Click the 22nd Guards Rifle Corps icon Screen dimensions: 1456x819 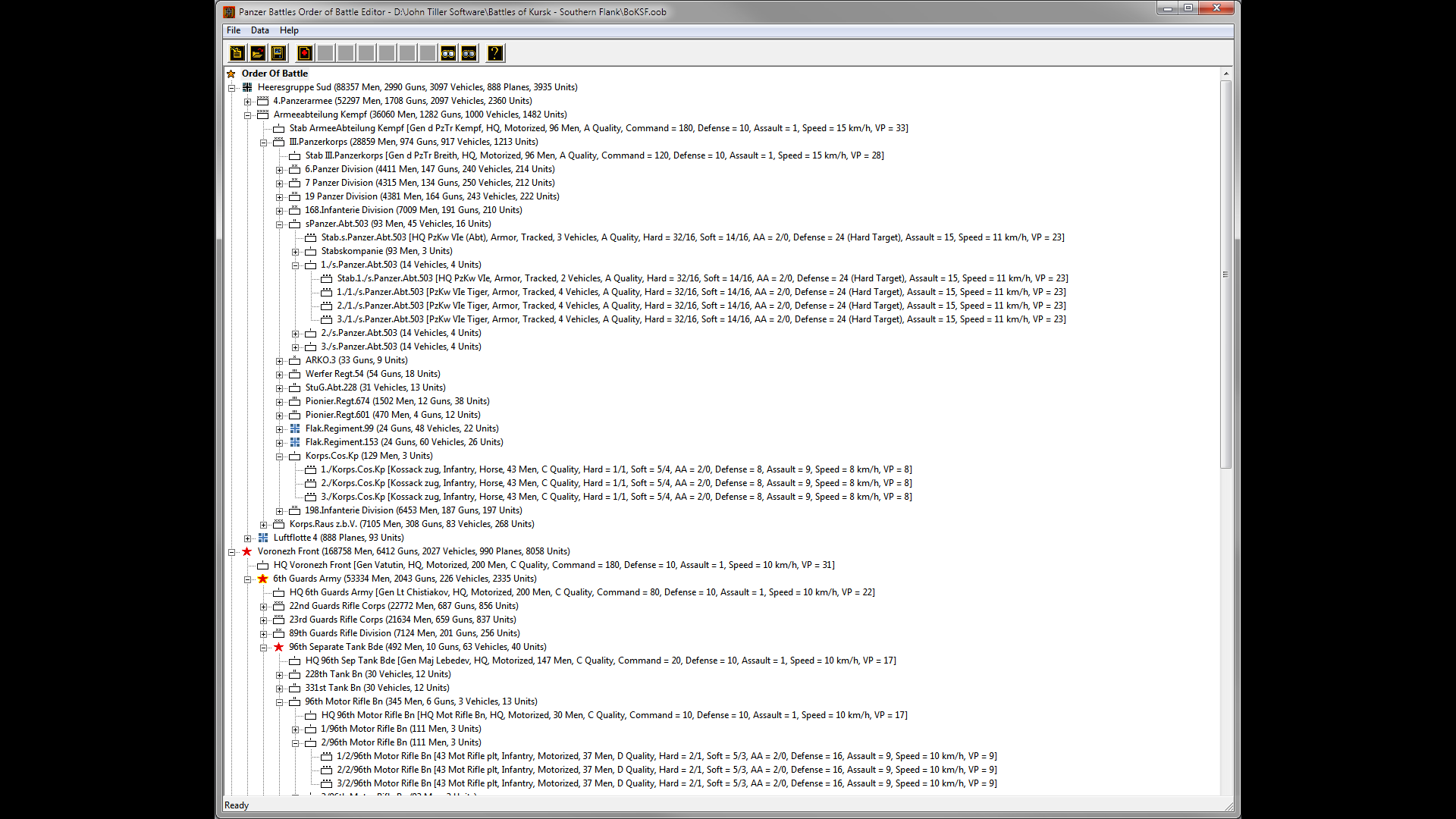coord(279,606)
